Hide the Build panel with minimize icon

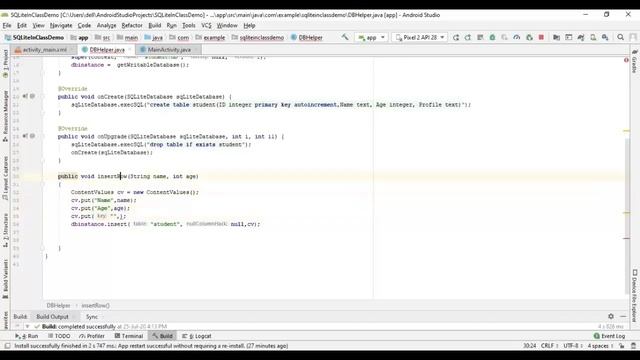pos(623,316)
